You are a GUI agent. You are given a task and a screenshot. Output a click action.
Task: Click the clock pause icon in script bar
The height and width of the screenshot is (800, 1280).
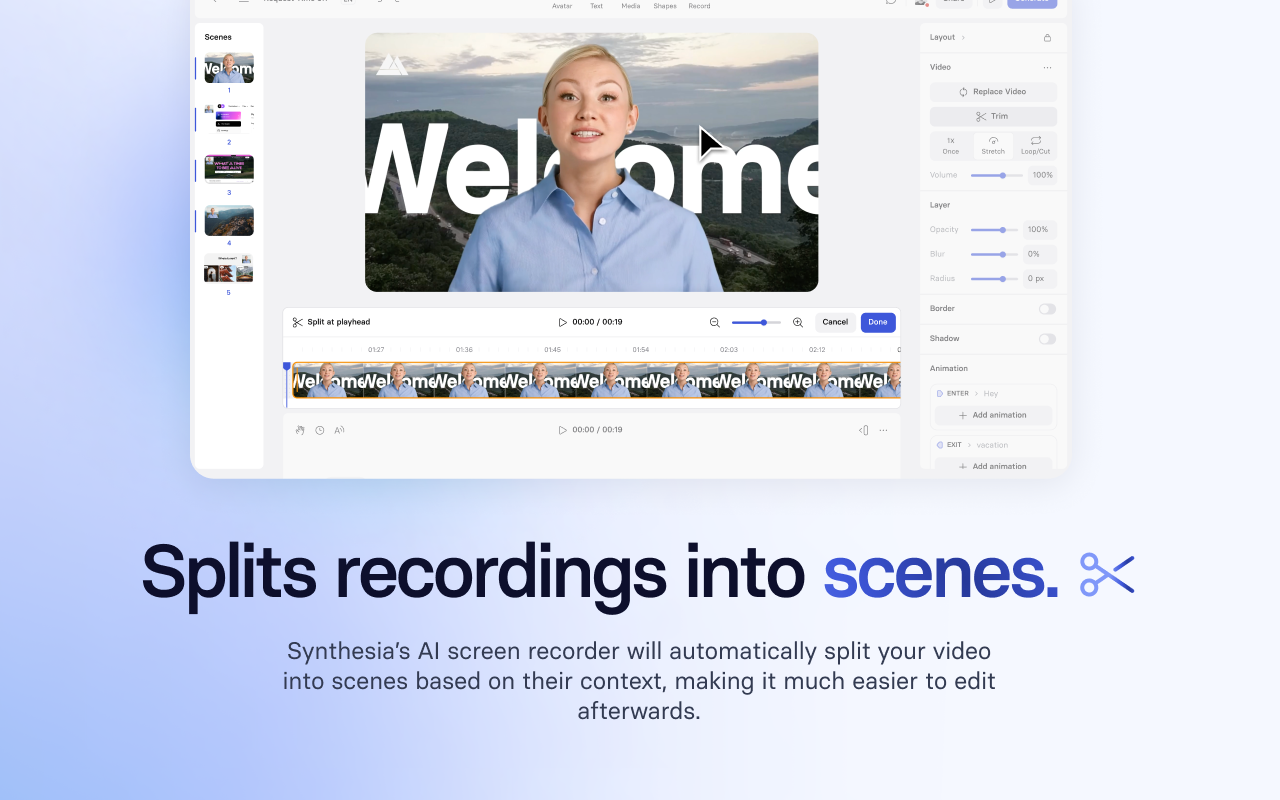pos(320,430)
